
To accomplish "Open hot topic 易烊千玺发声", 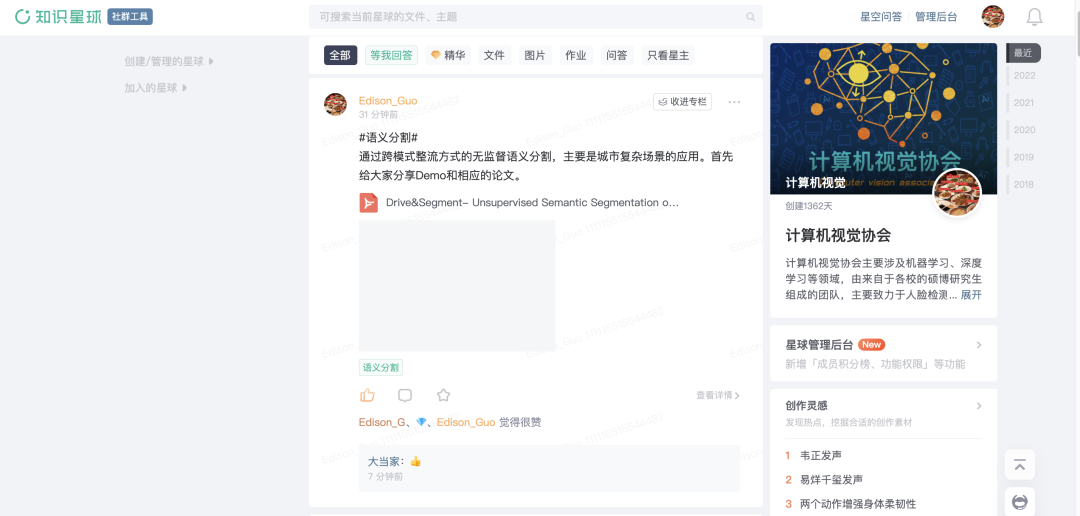I will click(831, 479).
